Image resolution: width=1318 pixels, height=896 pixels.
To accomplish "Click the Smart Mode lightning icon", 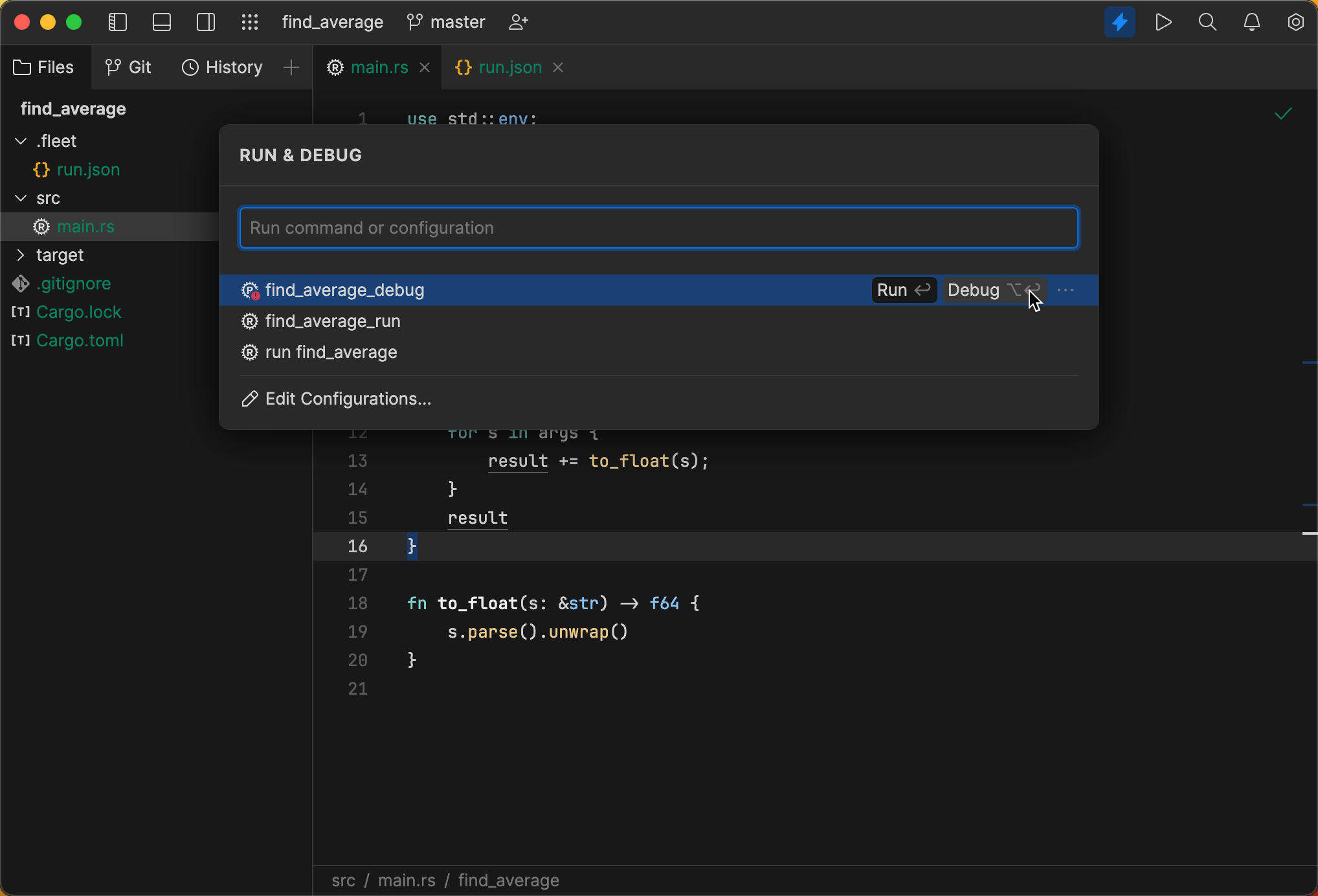I will coord(1119,21).
